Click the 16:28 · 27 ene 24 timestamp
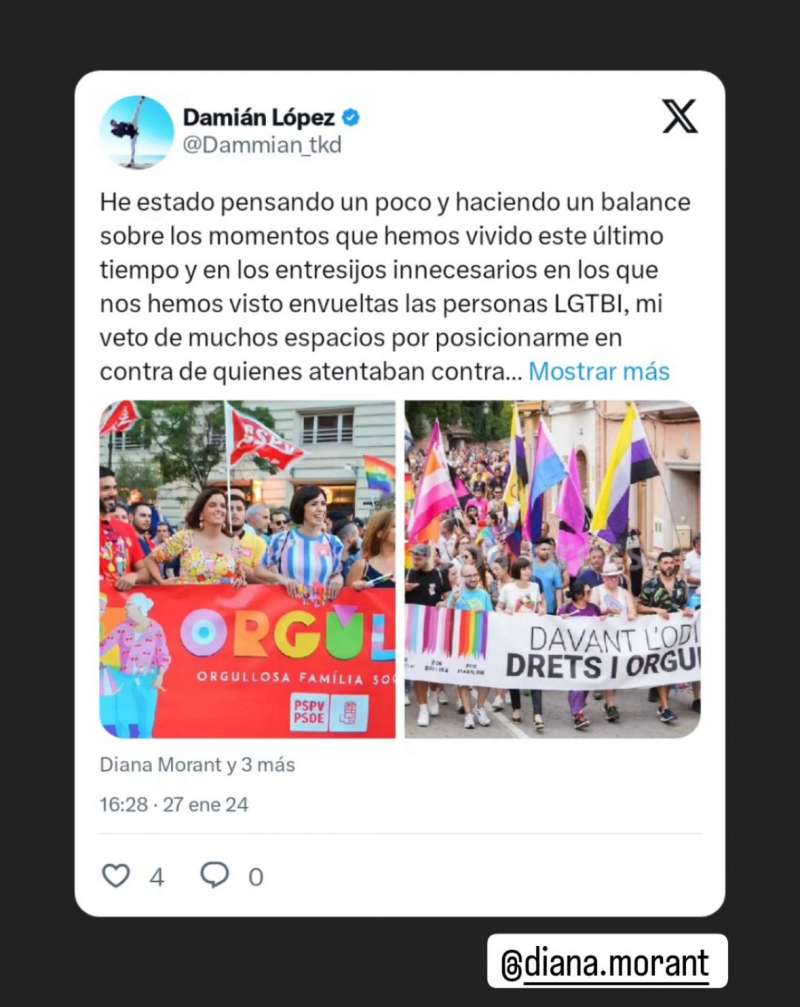Viewport: 800px width, 1007px height. (x=174, y=805)
